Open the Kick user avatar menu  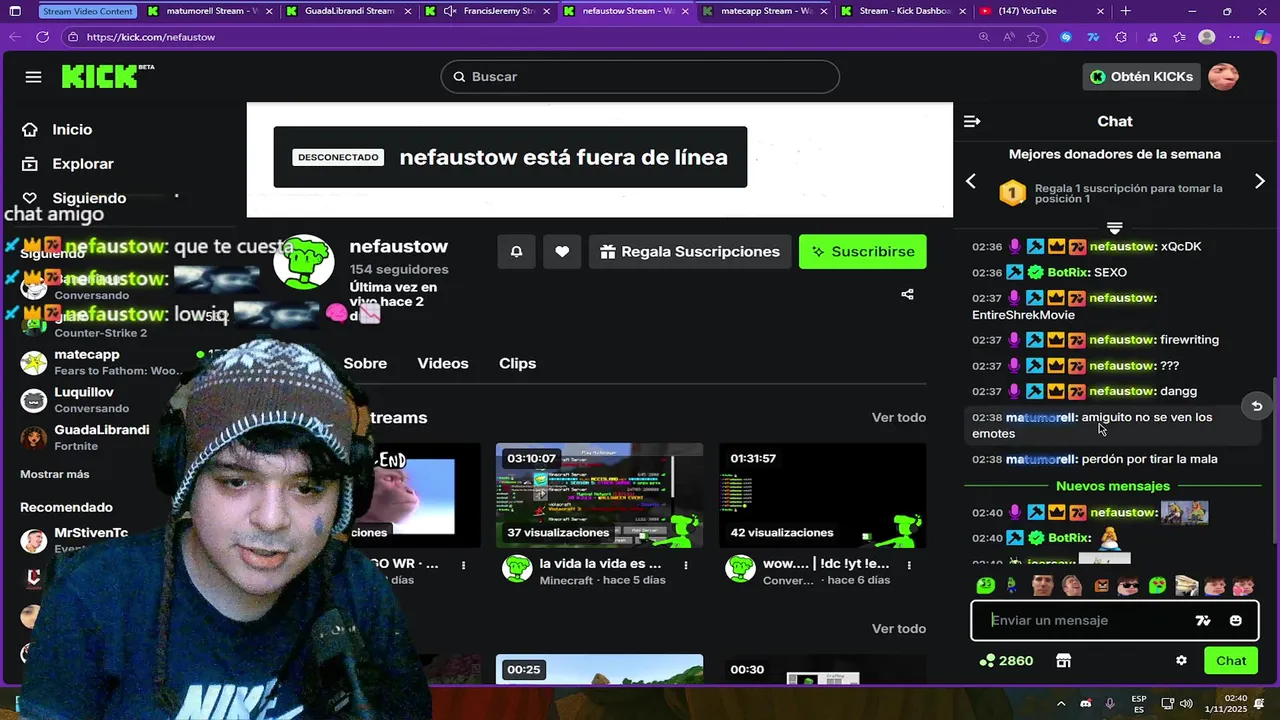click(x=1223, y=77)
